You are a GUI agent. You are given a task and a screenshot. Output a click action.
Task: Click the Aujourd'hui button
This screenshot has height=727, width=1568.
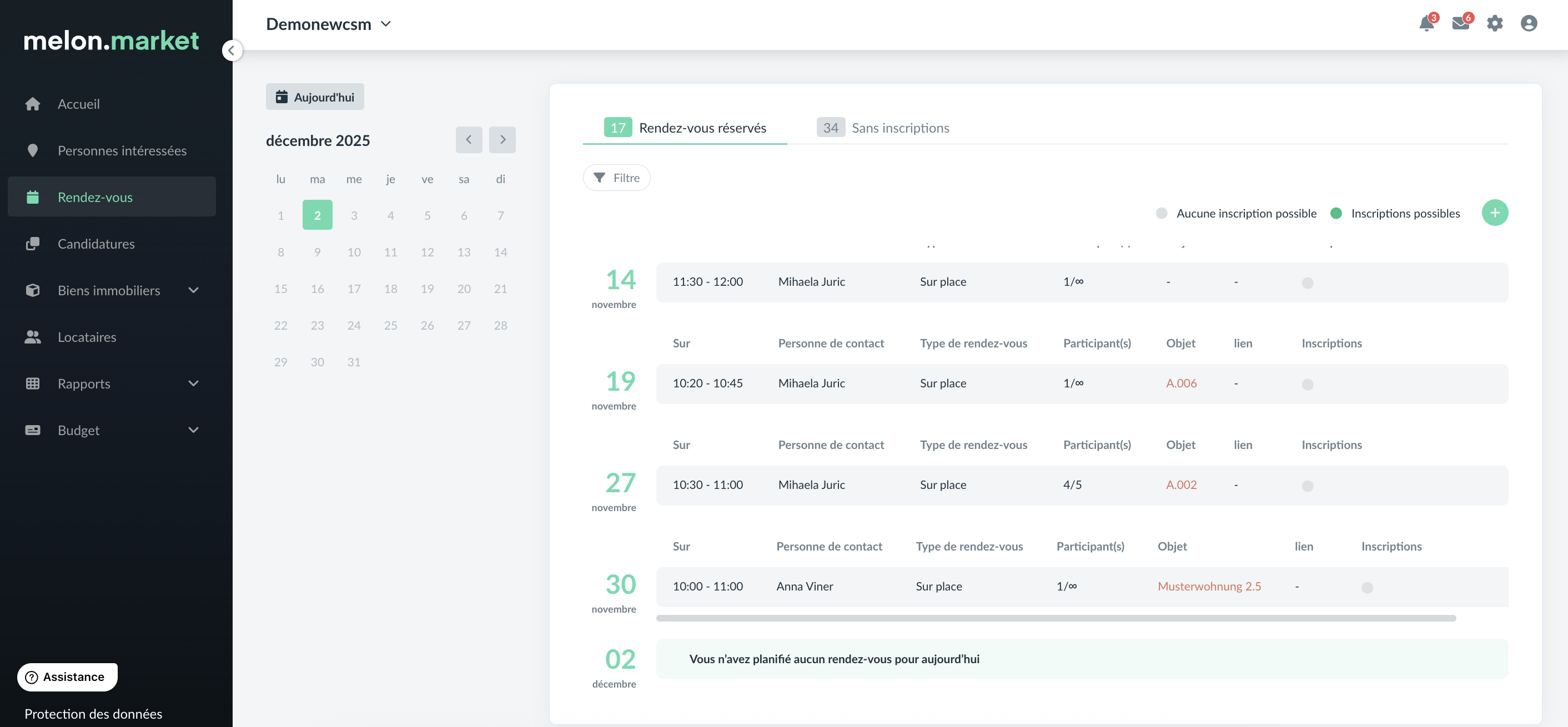click(315, 97)
